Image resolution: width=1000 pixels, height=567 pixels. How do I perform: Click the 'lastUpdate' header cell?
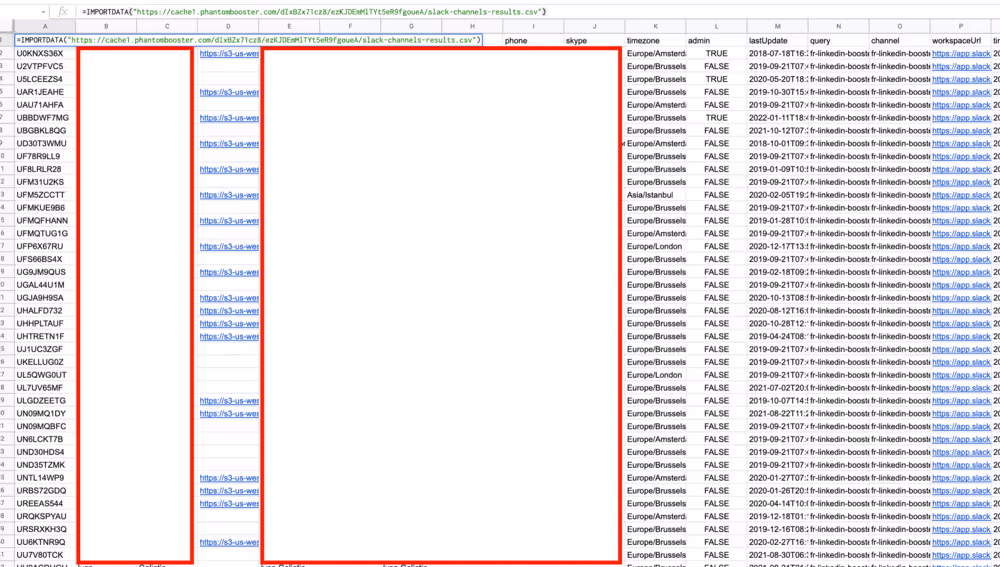777,41
